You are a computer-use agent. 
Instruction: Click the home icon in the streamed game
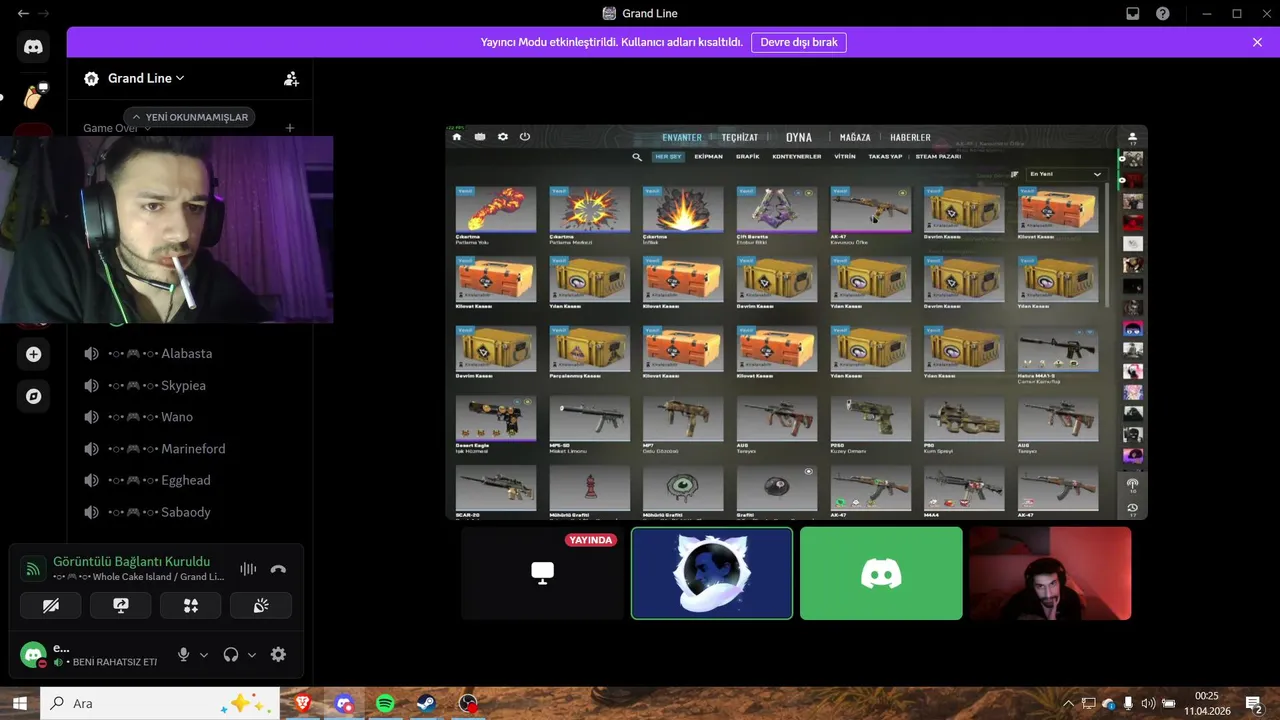tap(457, 137)
